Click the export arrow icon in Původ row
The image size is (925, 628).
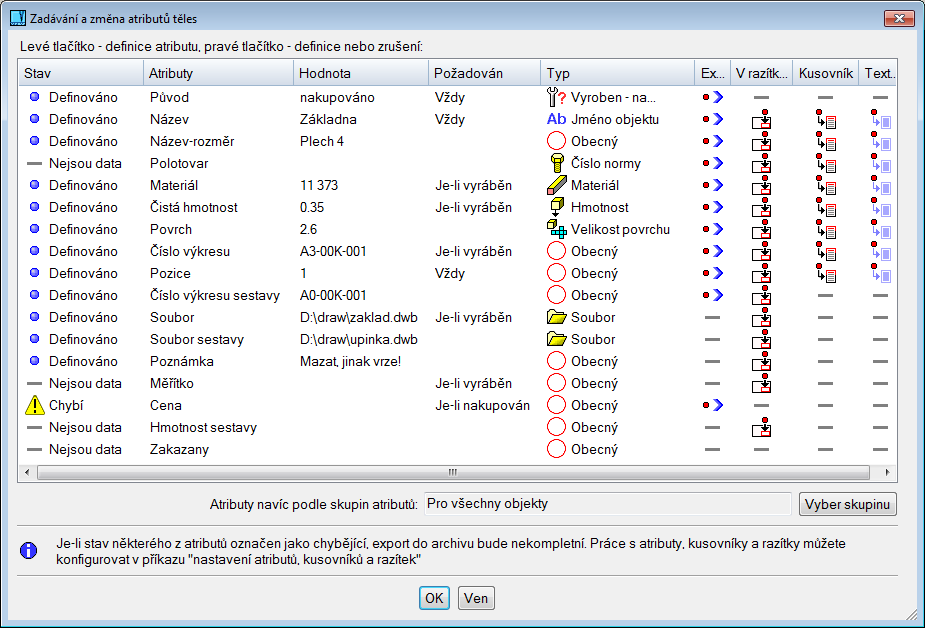click(713, 97)
